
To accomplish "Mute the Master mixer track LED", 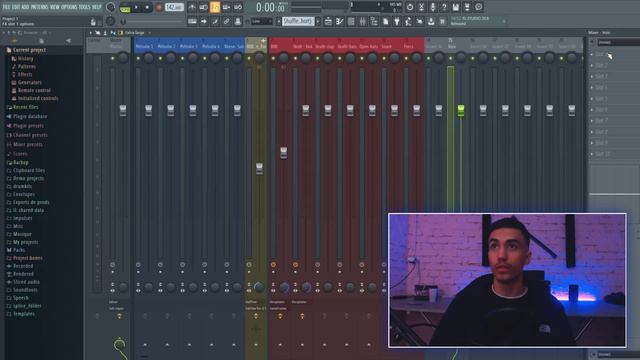I will [113, 58].
